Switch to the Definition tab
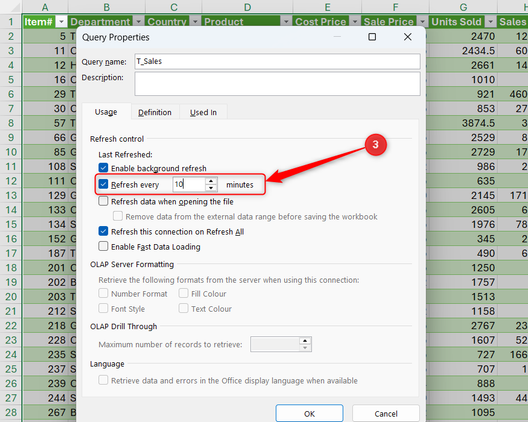The width and height of the screenshot is (528, 422). pyautogui.click(x=155, y=112)
